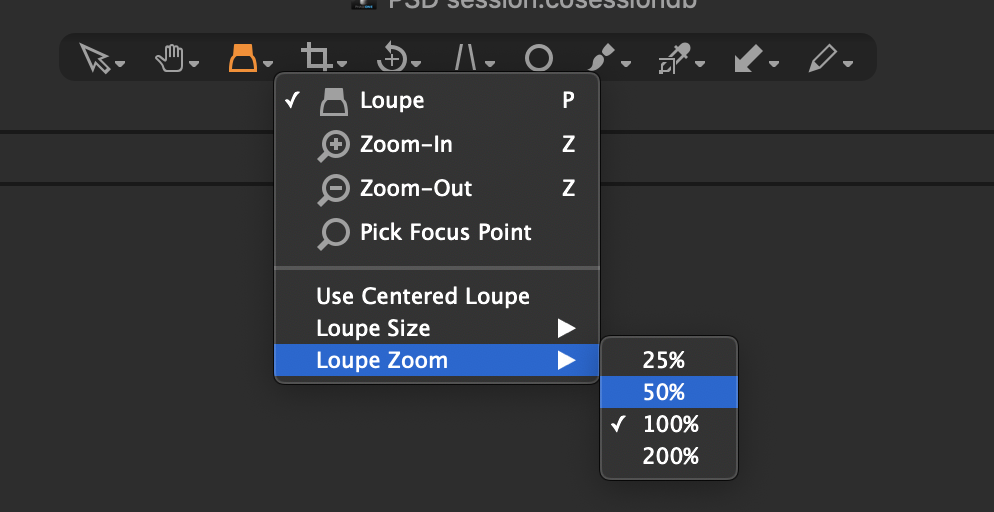Viewport: 994px width, 512px height.
Task: Select the pencil annotation tool icon
Action: coord(823,58)
